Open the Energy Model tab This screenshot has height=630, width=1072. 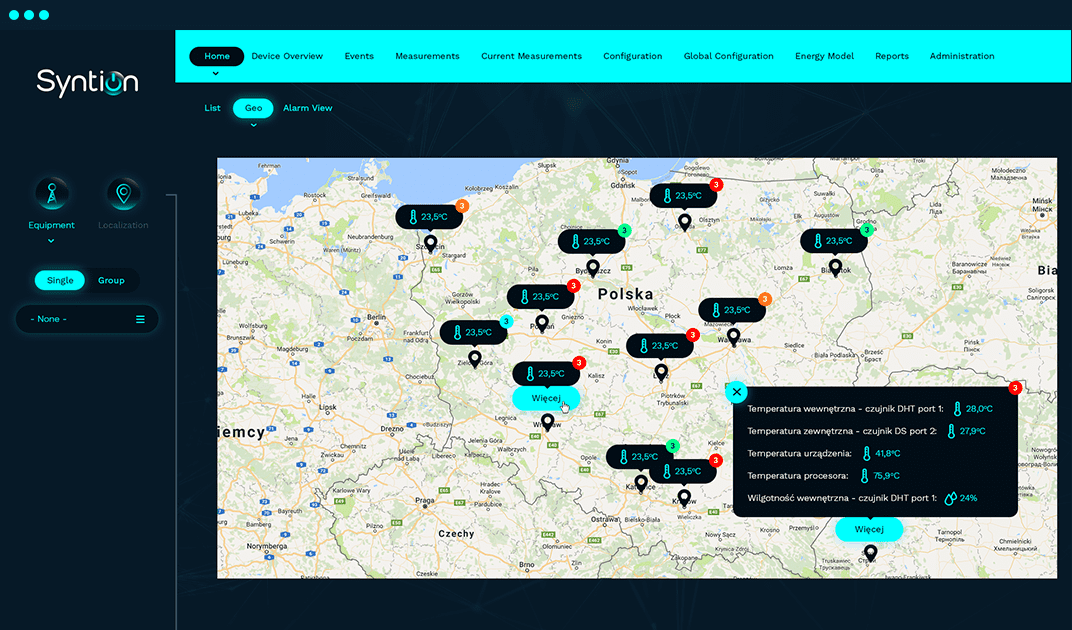coord(825,56)
